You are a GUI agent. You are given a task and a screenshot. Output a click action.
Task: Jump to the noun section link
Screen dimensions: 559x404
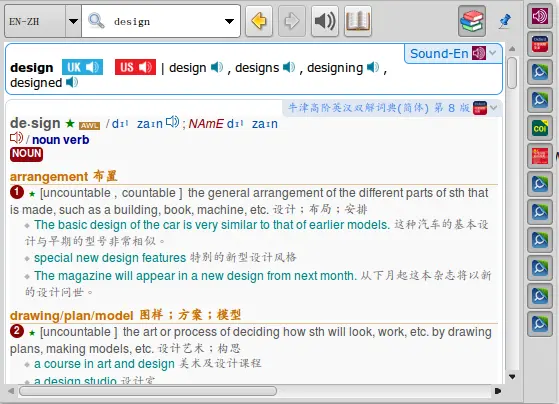(x=45, y=140)
